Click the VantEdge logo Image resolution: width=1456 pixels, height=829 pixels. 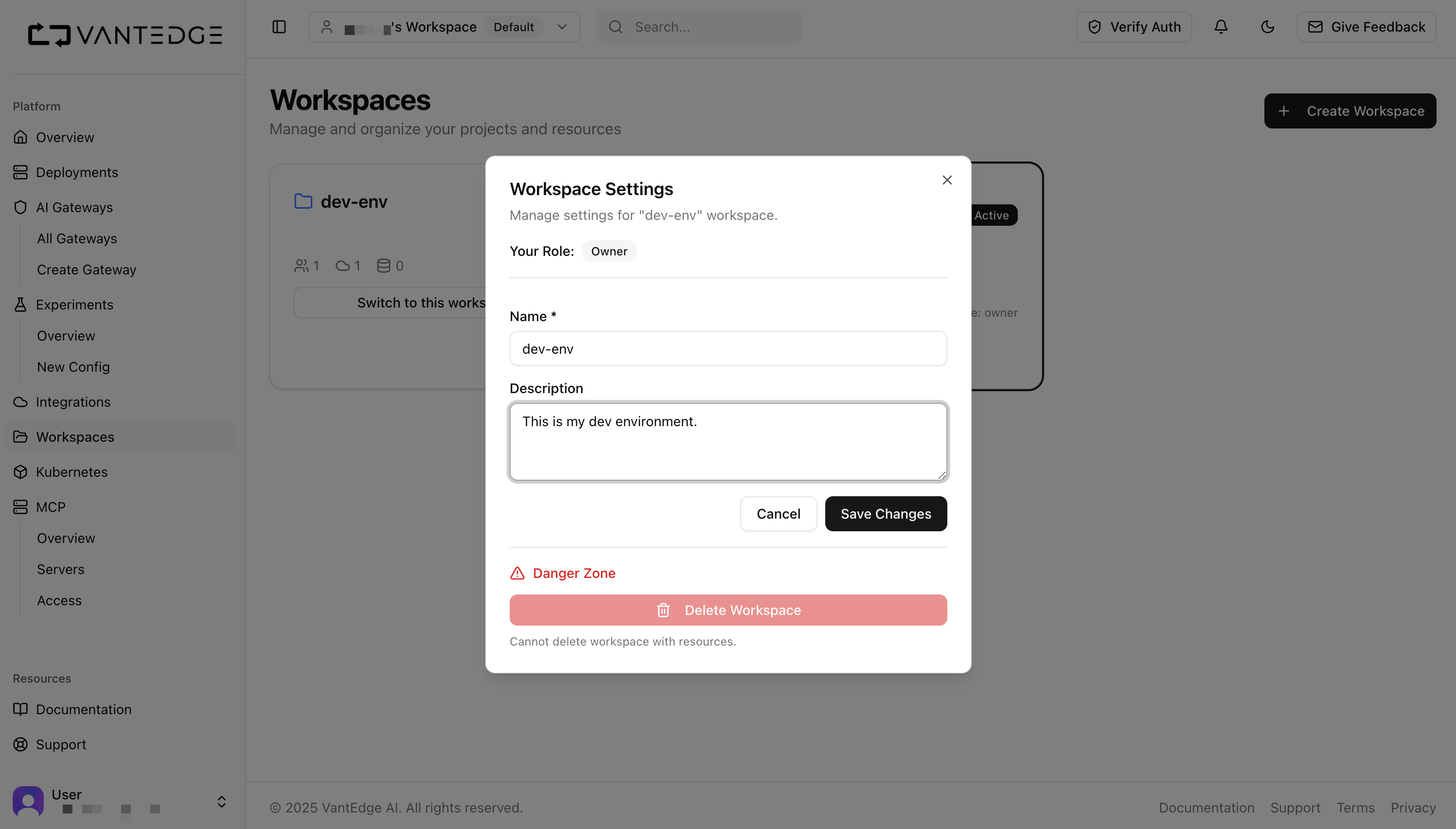point(124,35)
